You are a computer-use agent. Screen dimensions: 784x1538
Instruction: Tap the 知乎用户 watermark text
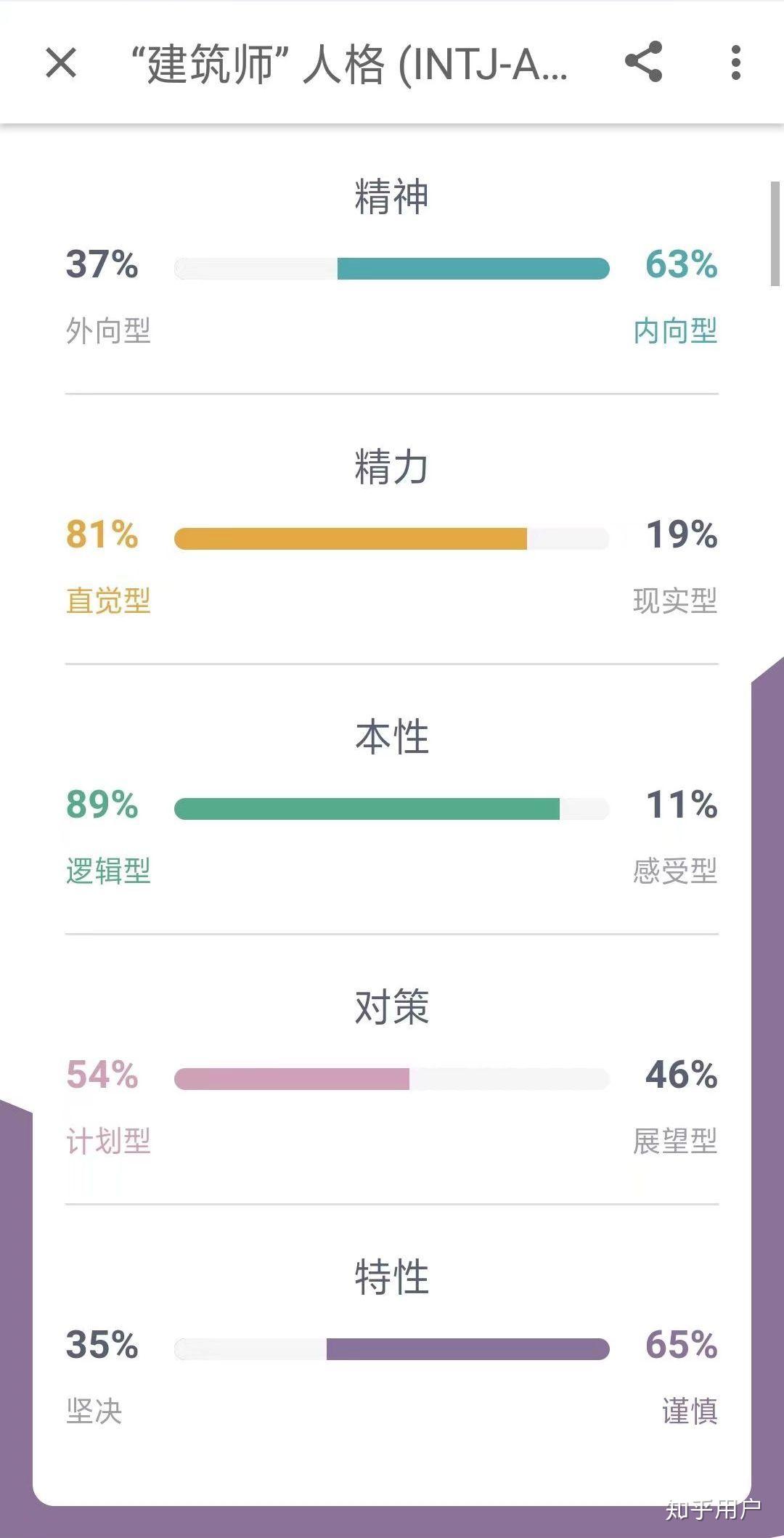click(713, 1509)
